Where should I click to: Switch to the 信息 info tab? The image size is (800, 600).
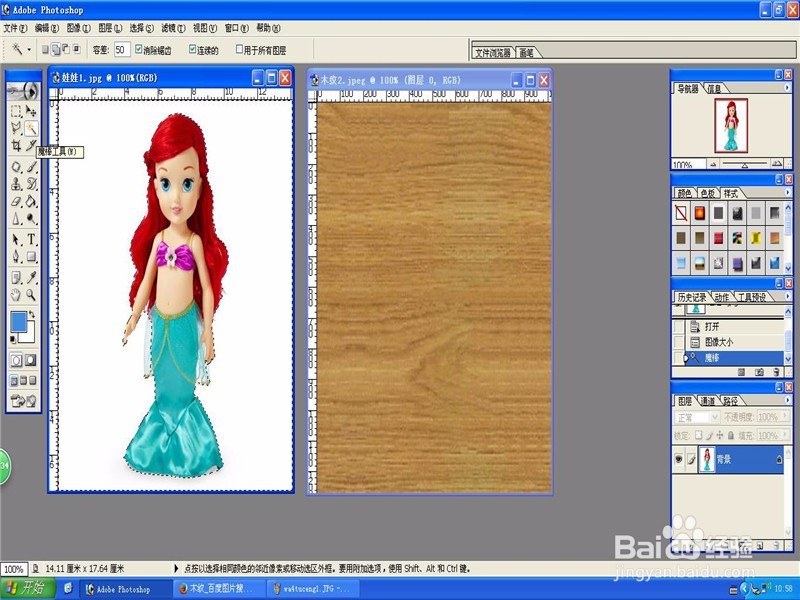[714, 89]
